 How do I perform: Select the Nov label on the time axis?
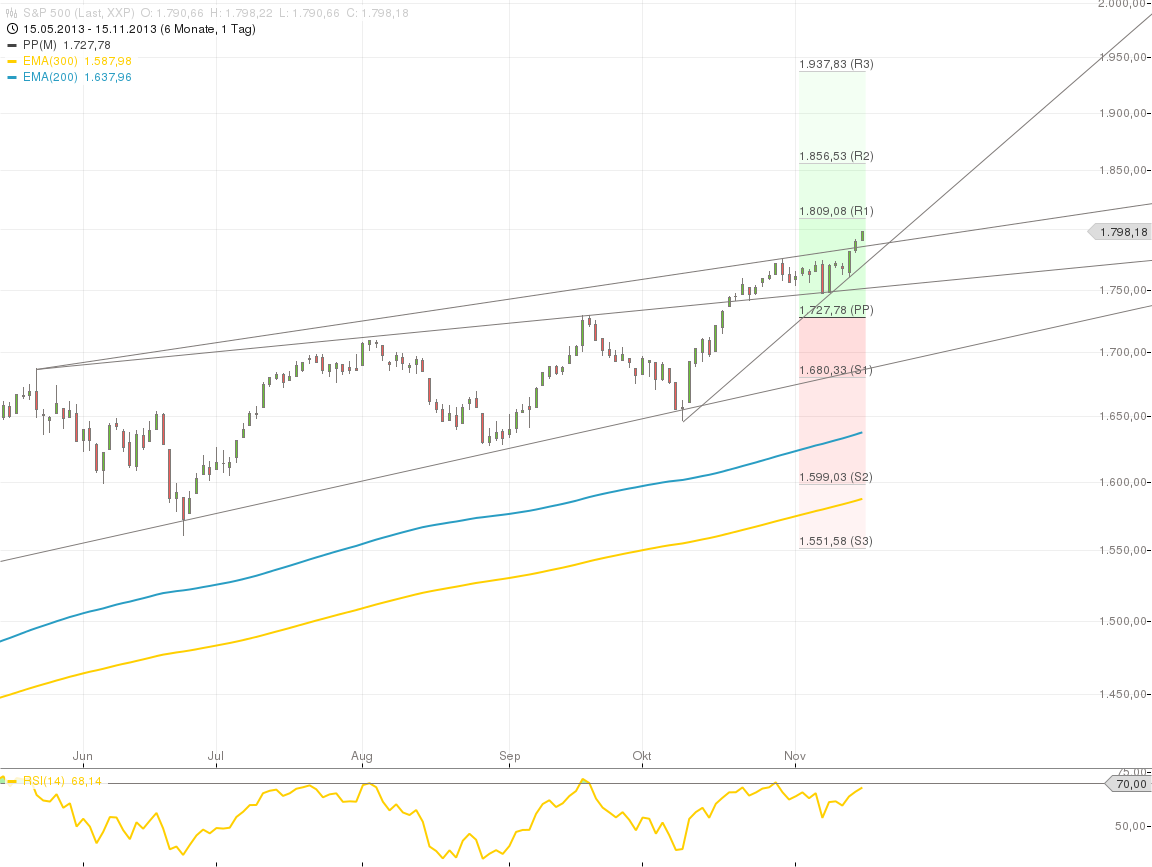794,757
